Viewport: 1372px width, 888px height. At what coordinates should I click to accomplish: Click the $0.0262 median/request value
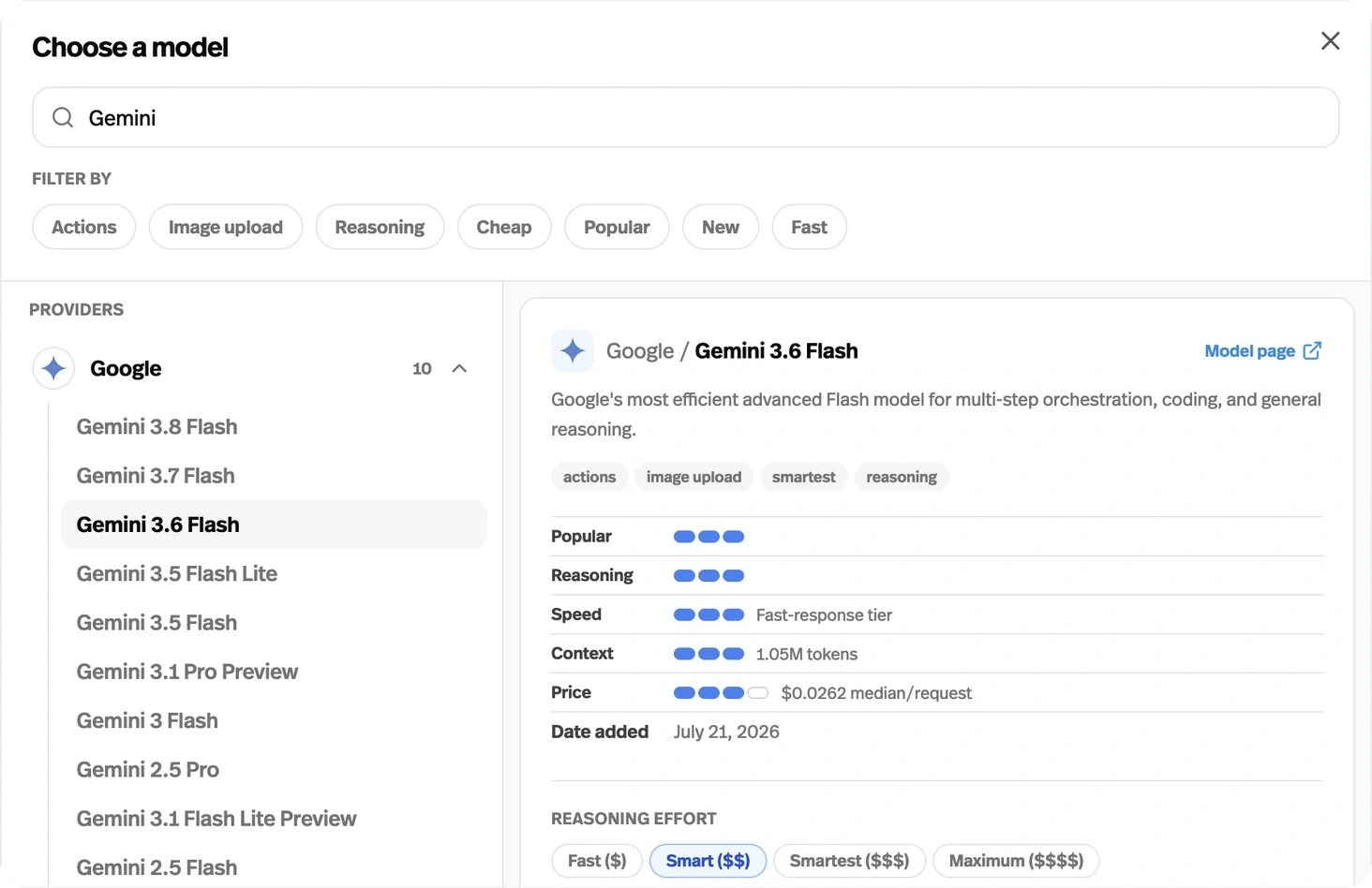point(876,693)
